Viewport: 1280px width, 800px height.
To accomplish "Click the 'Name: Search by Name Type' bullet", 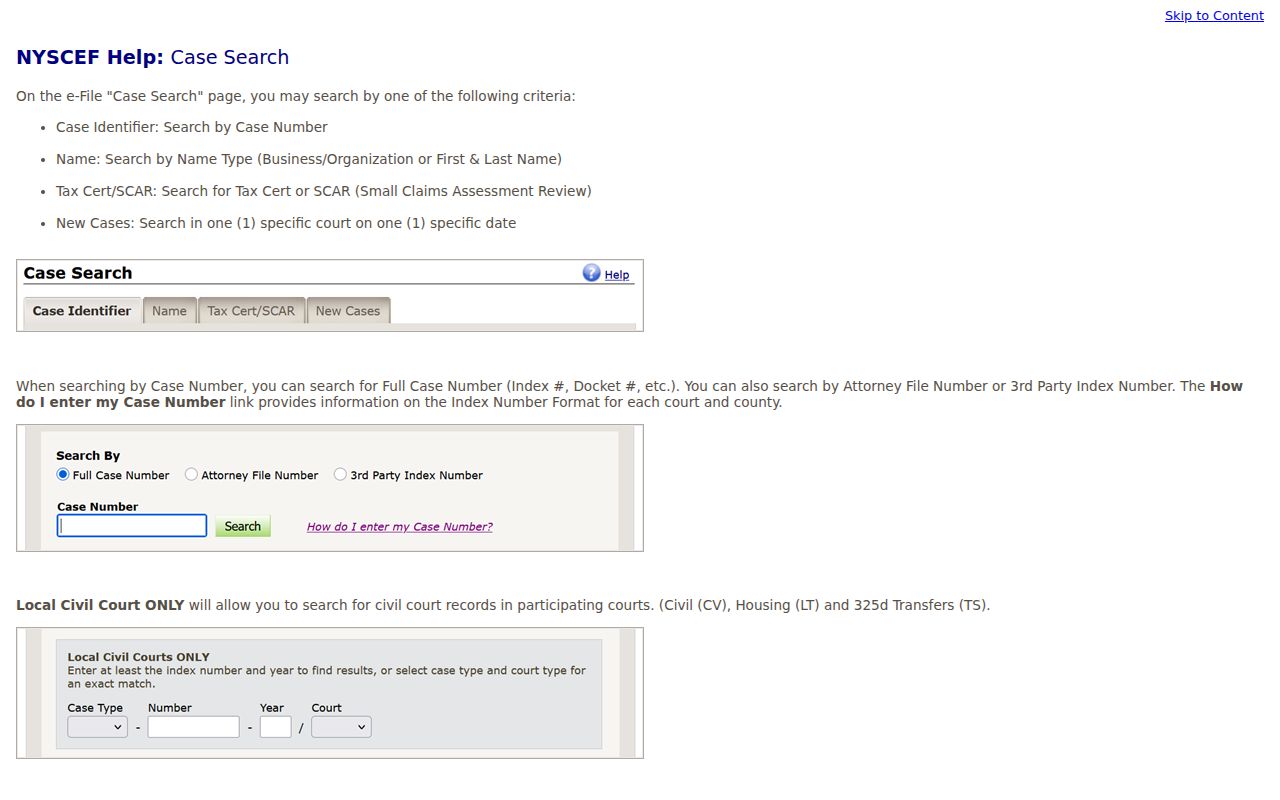I will pos(309,159).
